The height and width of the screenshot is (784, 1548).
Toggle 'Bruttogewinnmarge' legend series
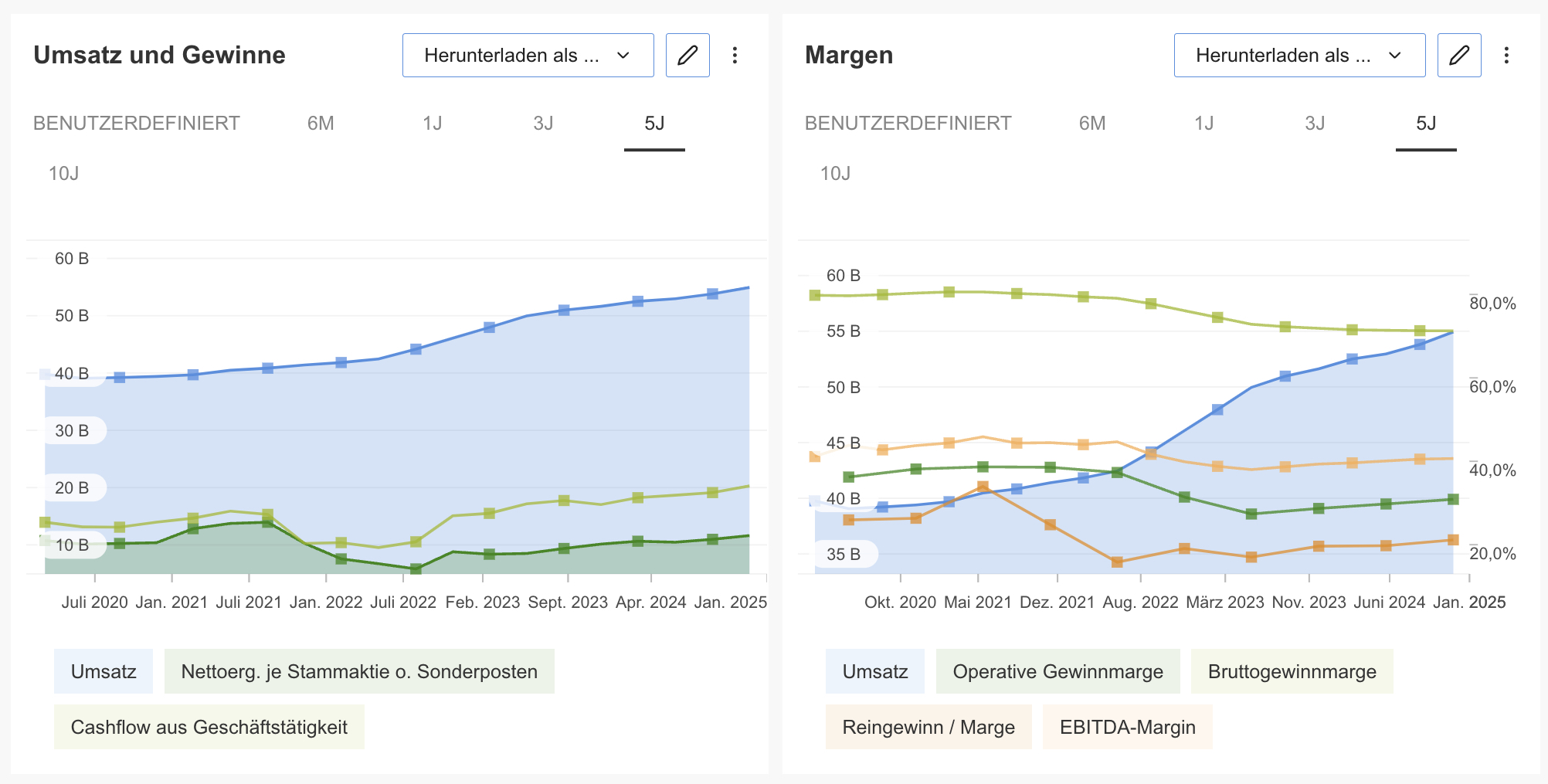pyautogui.click(x=1292, y=671)
